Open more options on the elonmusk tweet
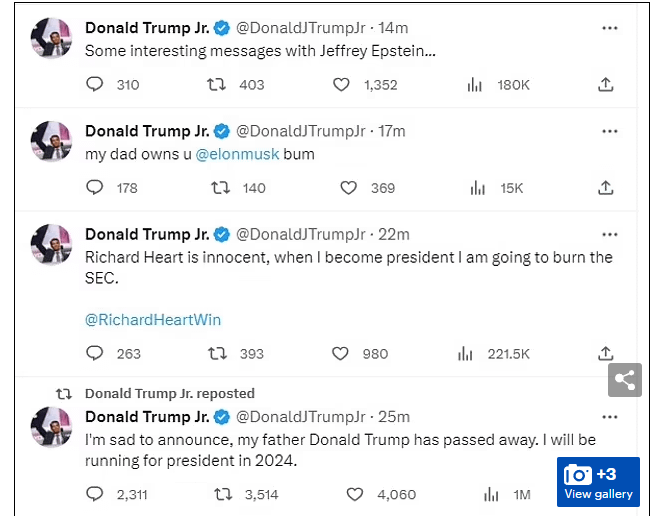 pos(609,131)
